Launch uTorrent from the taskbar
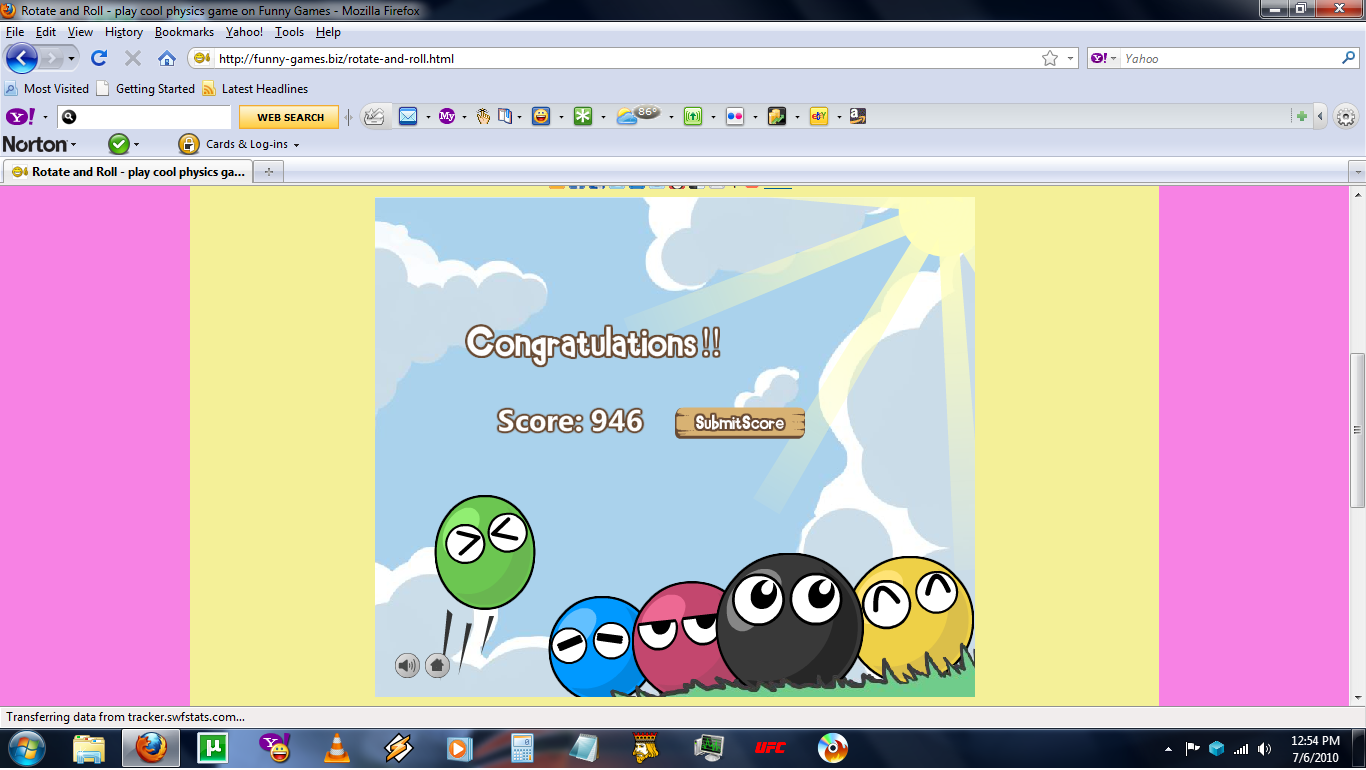 click(213, 748)
